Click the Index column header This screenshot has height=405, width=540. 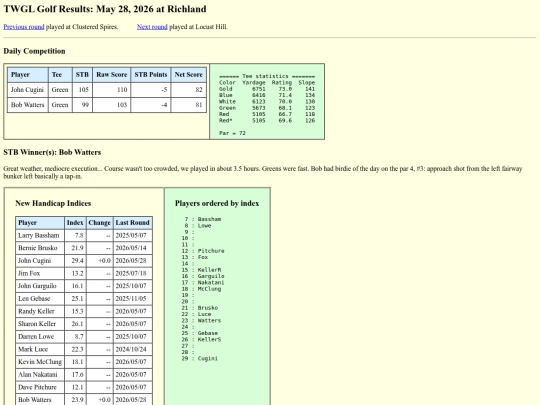click(x=75, y=223)
